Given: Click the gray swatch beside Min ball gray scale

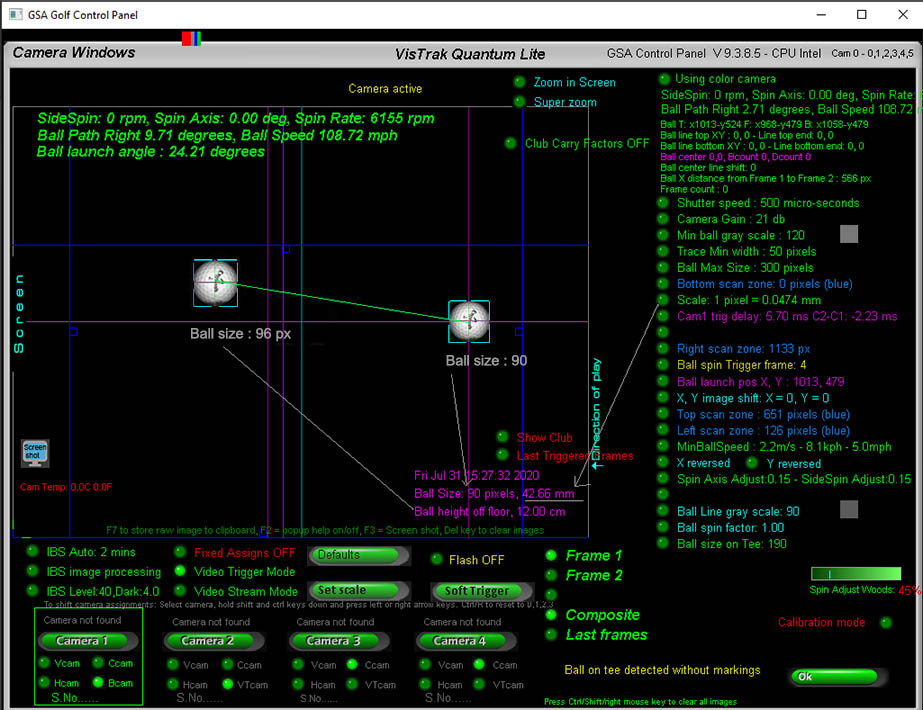Looking at the screenshot, I should (848, 234).
